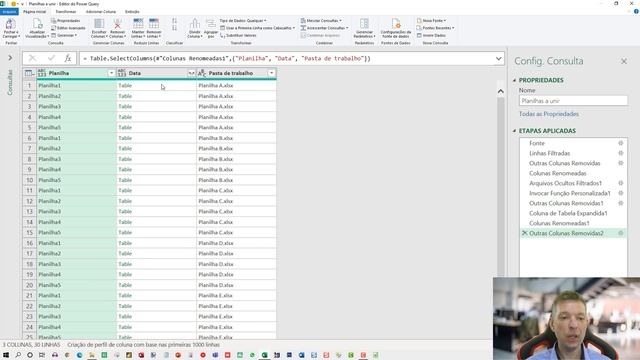640x360 pixels.
Task: Open Planilha column filter dropdown
Action: pyautogui.click(x=111, y=73)
